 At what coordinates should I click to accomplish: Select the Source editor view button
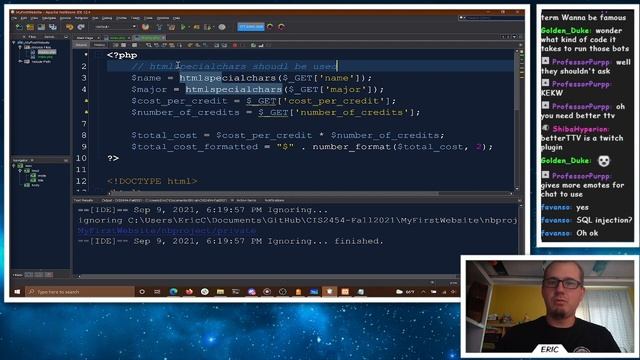[x=81, y=45]
